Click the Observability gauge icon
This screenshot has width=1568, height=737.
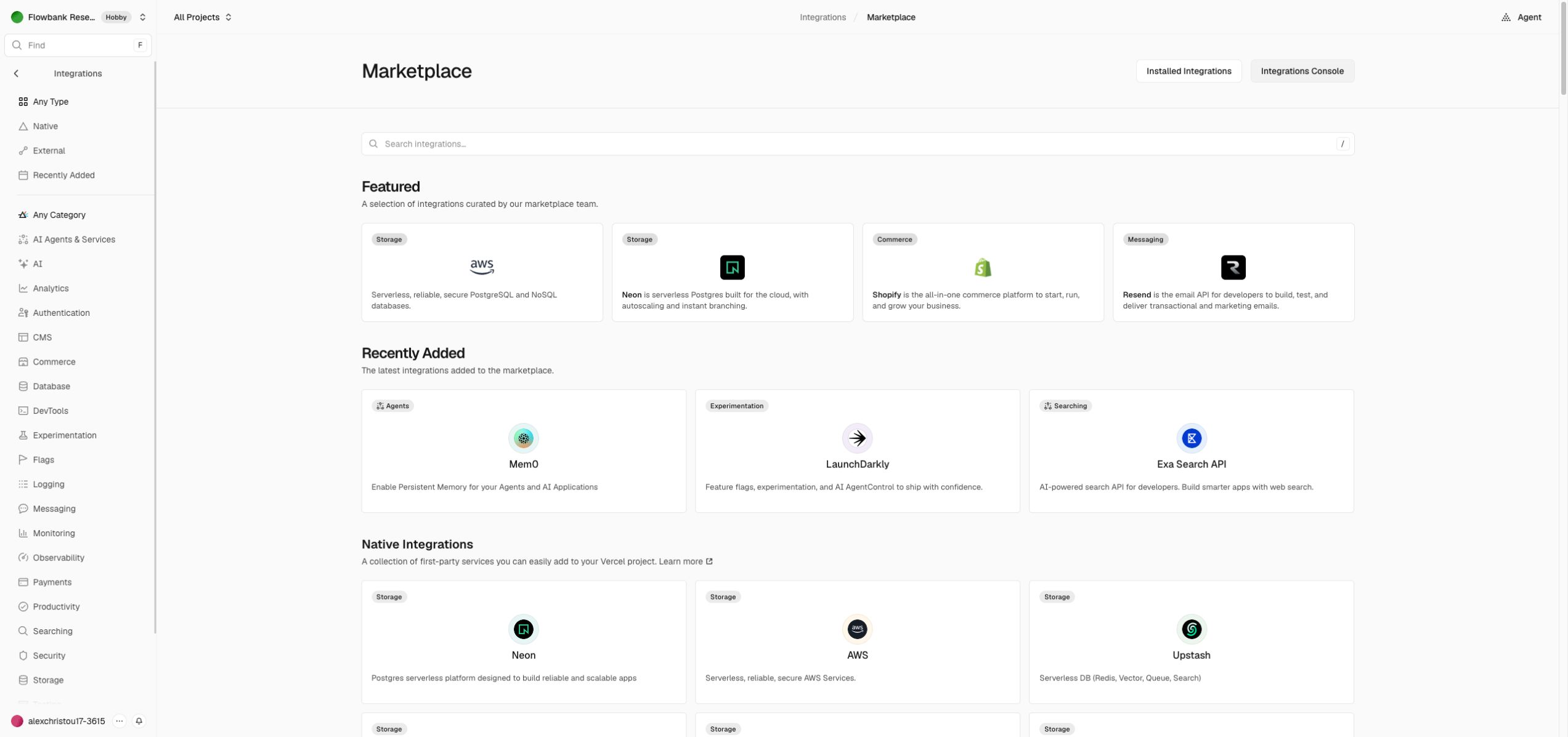point(23,558)
